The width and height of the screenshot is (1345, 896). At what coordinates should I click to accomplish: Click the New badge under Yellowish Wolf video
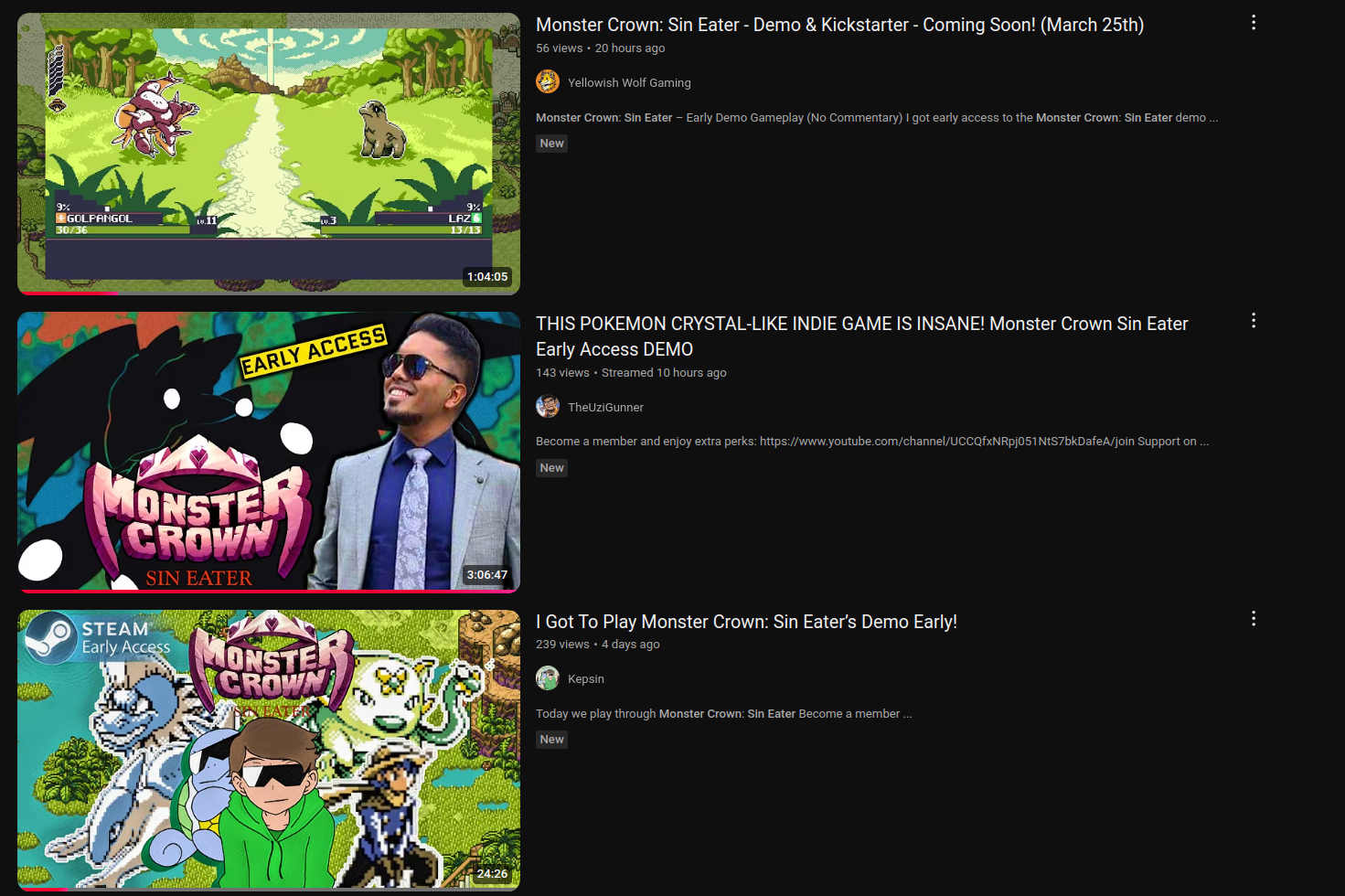pos(551,144)
